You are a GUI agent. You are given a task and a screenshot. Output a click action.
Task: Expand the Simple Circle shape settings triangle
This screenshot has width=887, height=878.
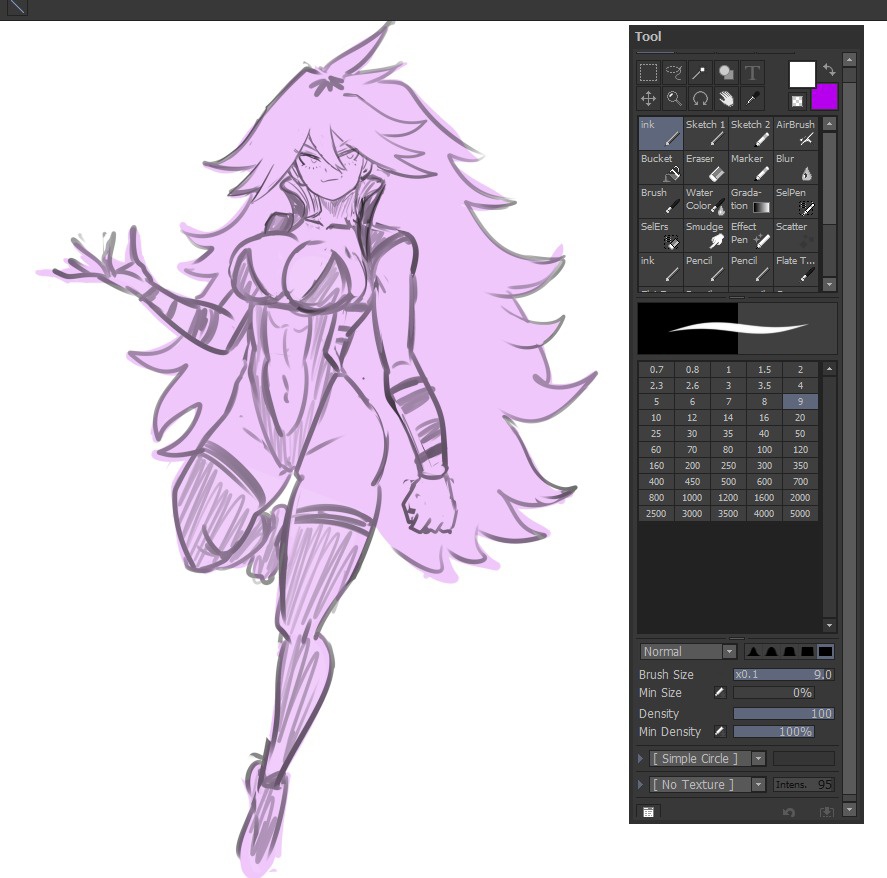pos(640,759)
